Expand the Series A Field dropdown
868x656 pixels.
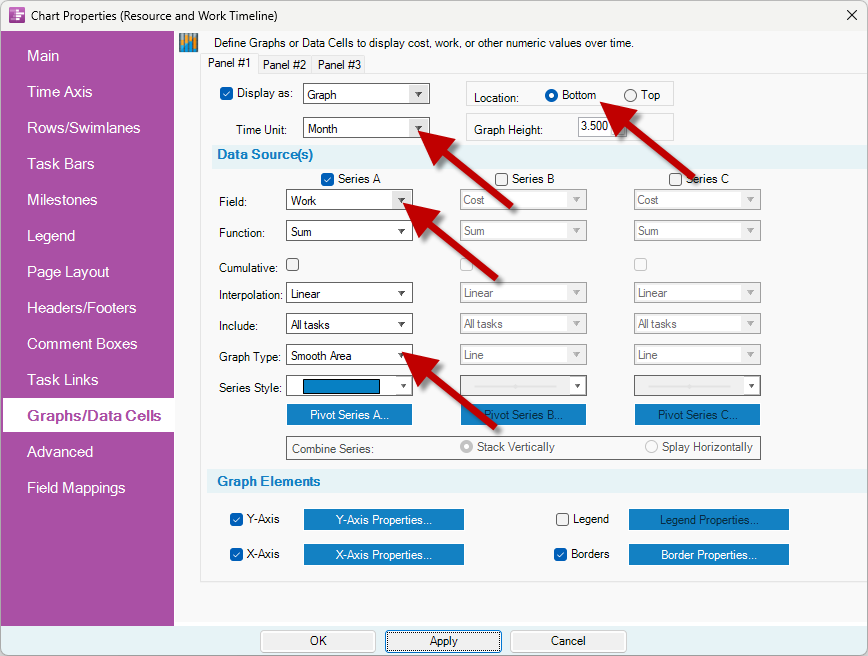click(401, 201)
